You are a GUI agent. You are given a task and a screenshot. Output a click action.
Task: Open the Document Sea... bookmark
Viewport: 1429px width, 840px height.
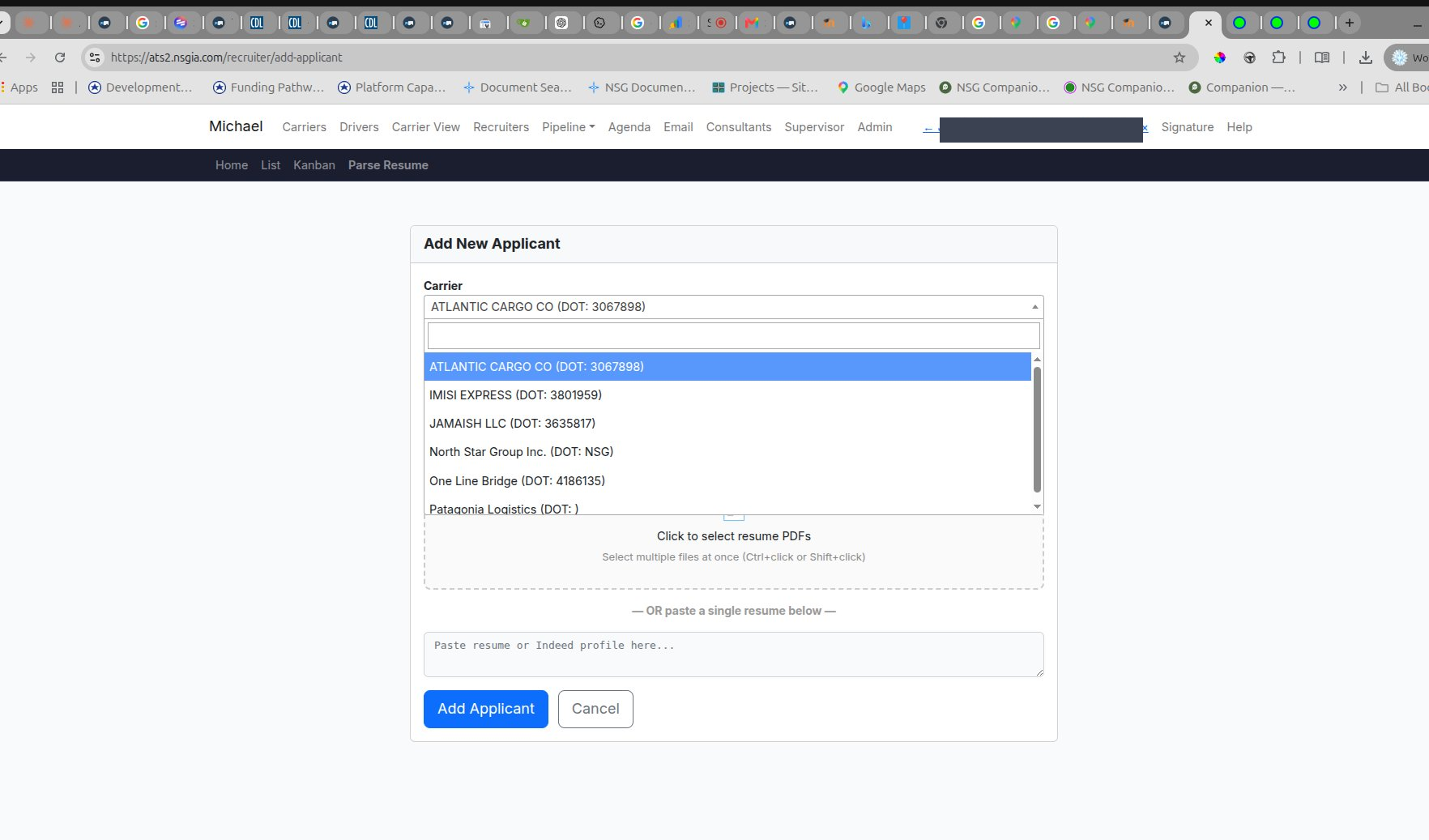pos(518,87)
